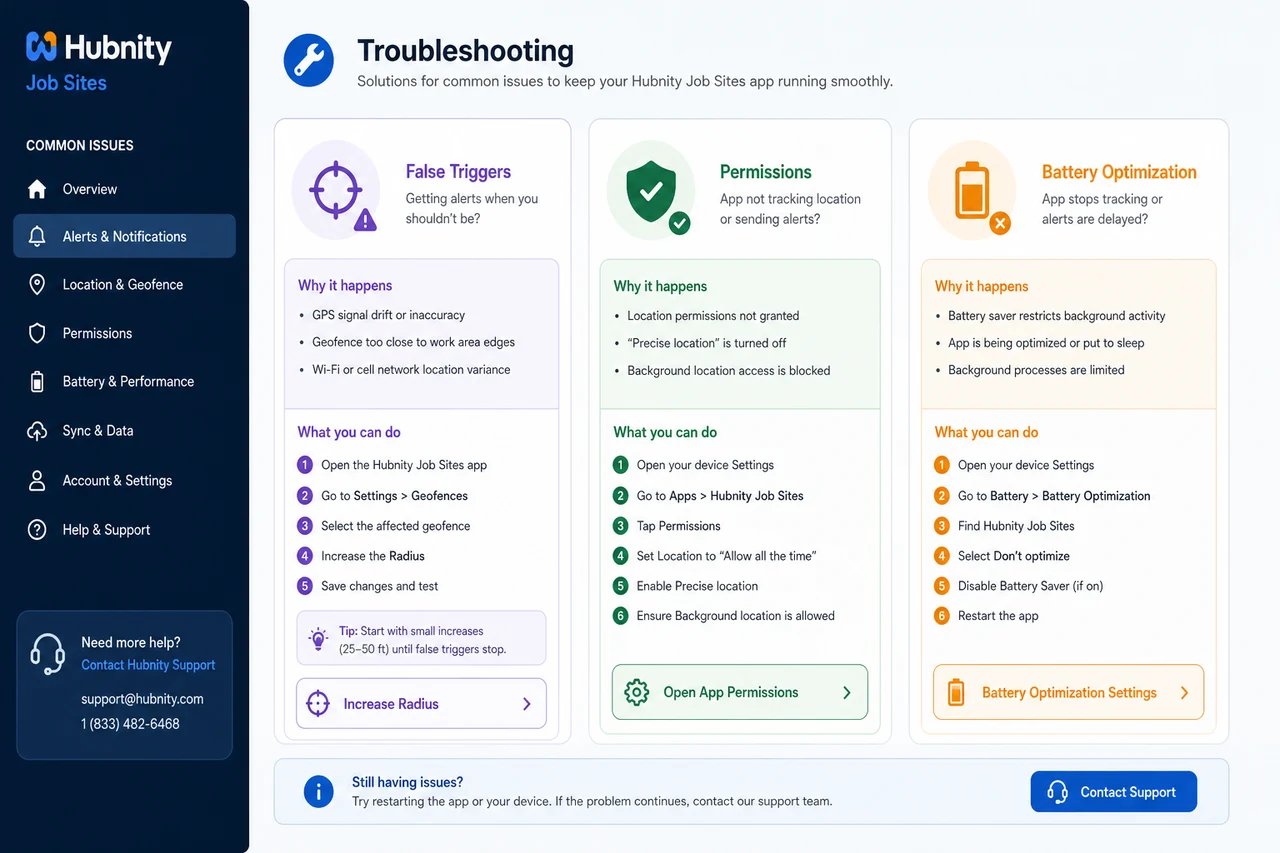Click the Alerts & Notifications bell icon
The width and height of the screenshot is (1280, 853).
(37, 236)
